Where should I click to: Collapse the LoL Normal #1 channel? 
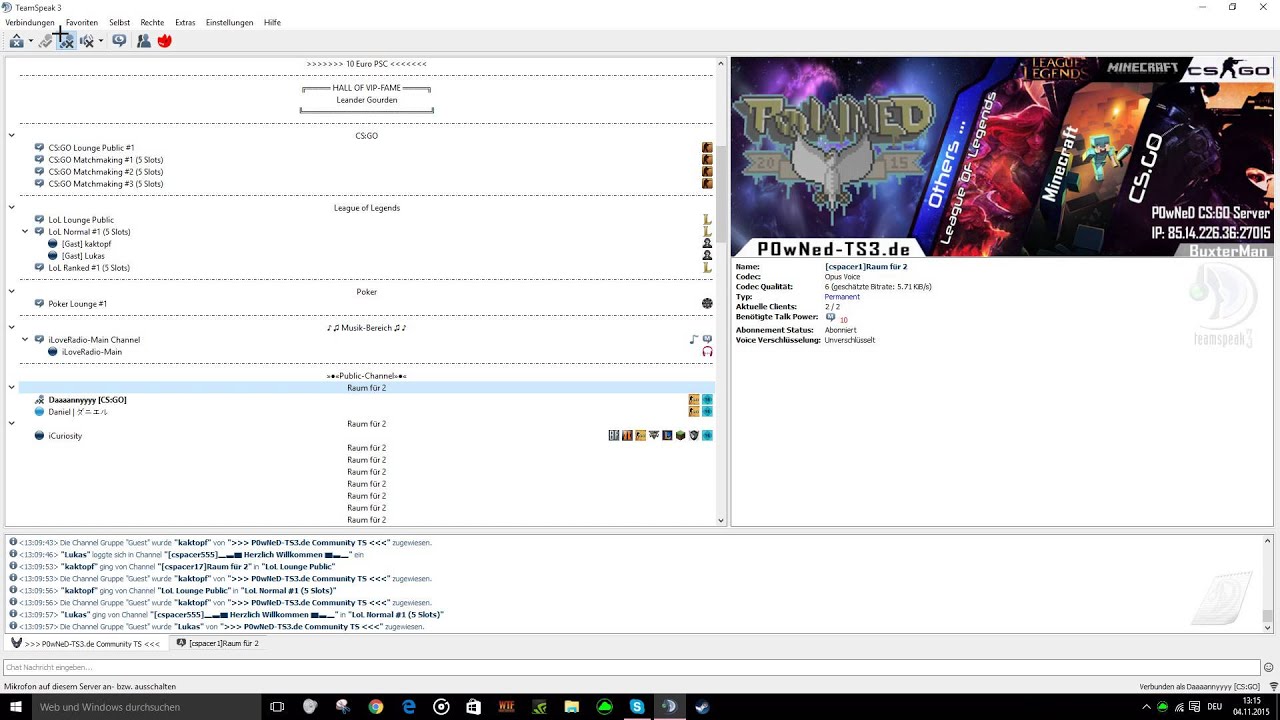[26, 232]
